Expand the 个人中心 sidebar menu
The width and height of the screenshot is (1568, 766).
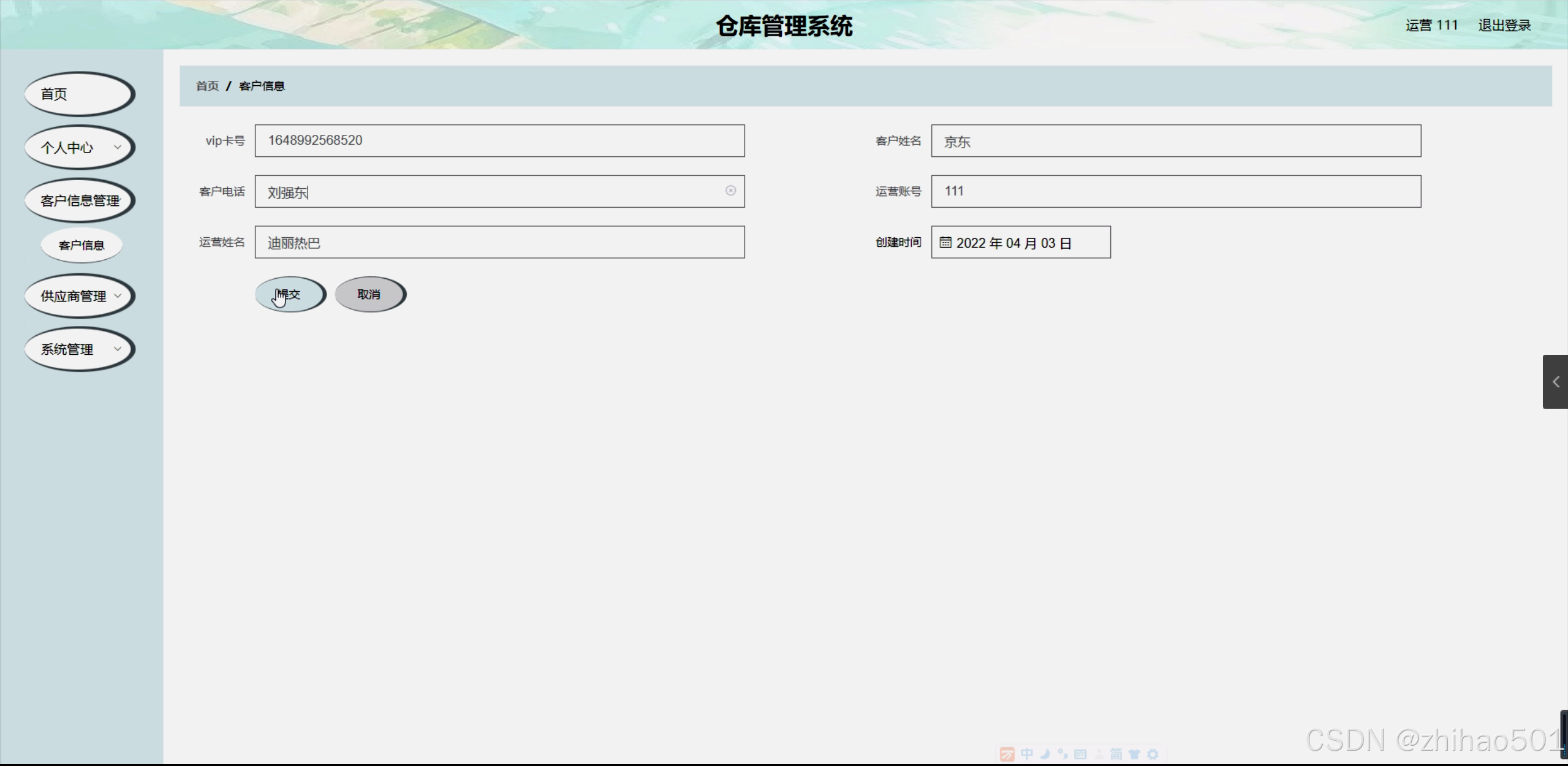point(79,148)
